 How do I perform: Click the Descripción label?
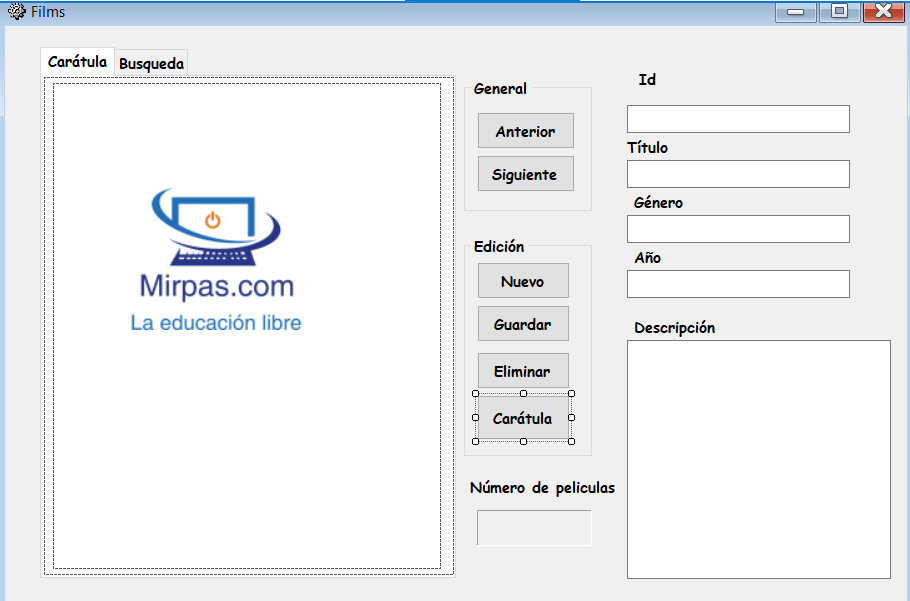tap(674, 328)
